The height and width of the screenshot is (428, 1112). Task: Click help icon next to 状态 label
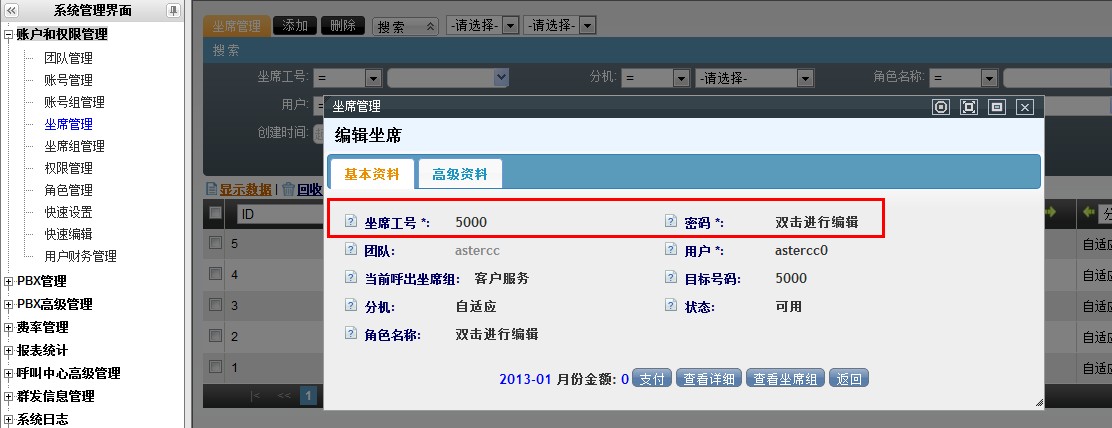coord(670,306)
